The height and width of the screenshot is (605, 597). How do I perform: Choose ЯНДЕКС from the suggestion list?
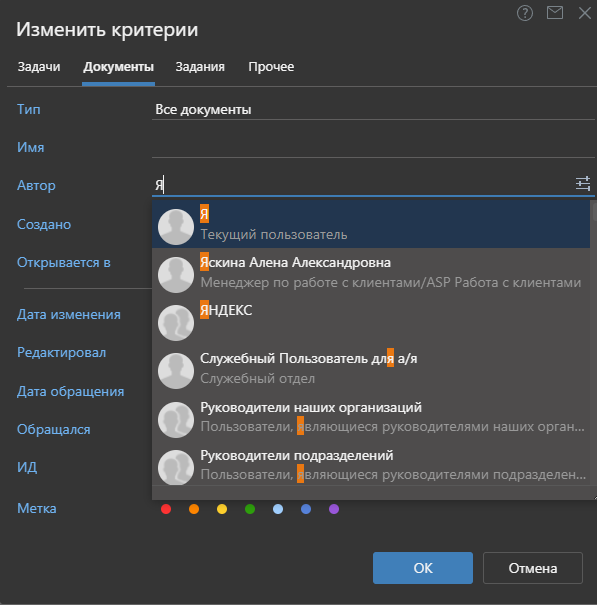click(371, 320)
